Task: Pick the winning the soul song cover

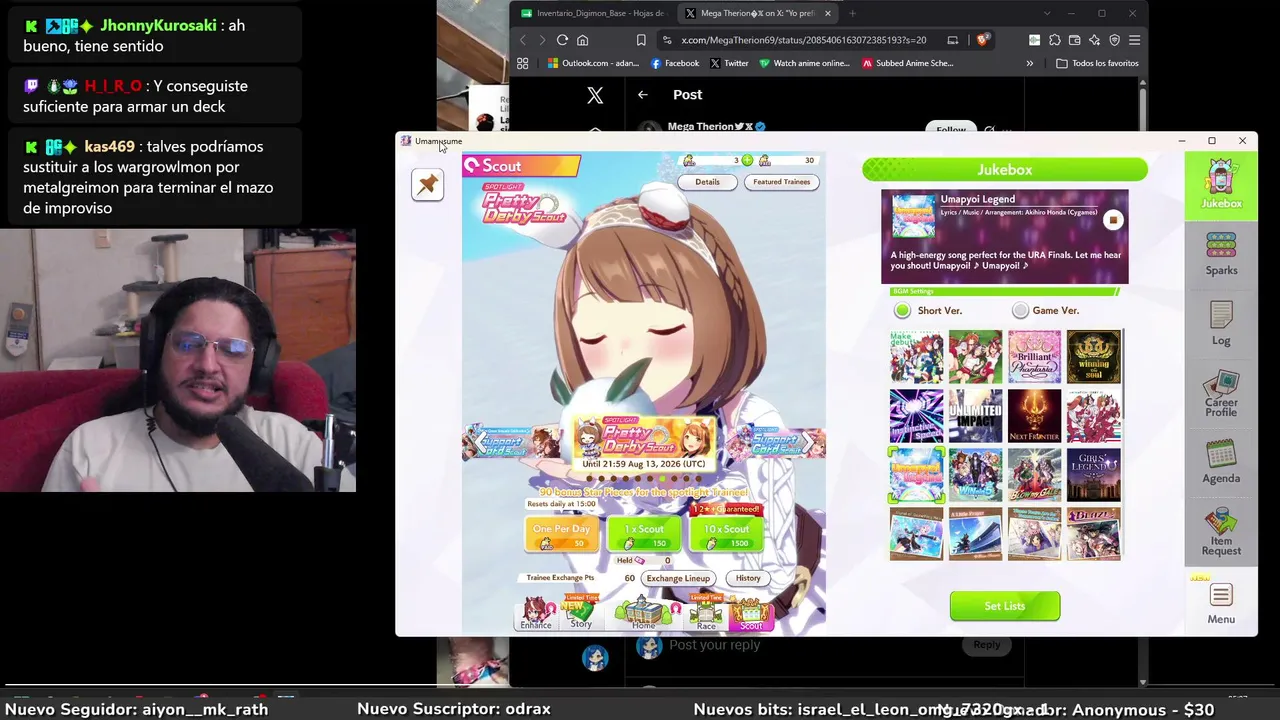Action: (x=1093, y=357)
